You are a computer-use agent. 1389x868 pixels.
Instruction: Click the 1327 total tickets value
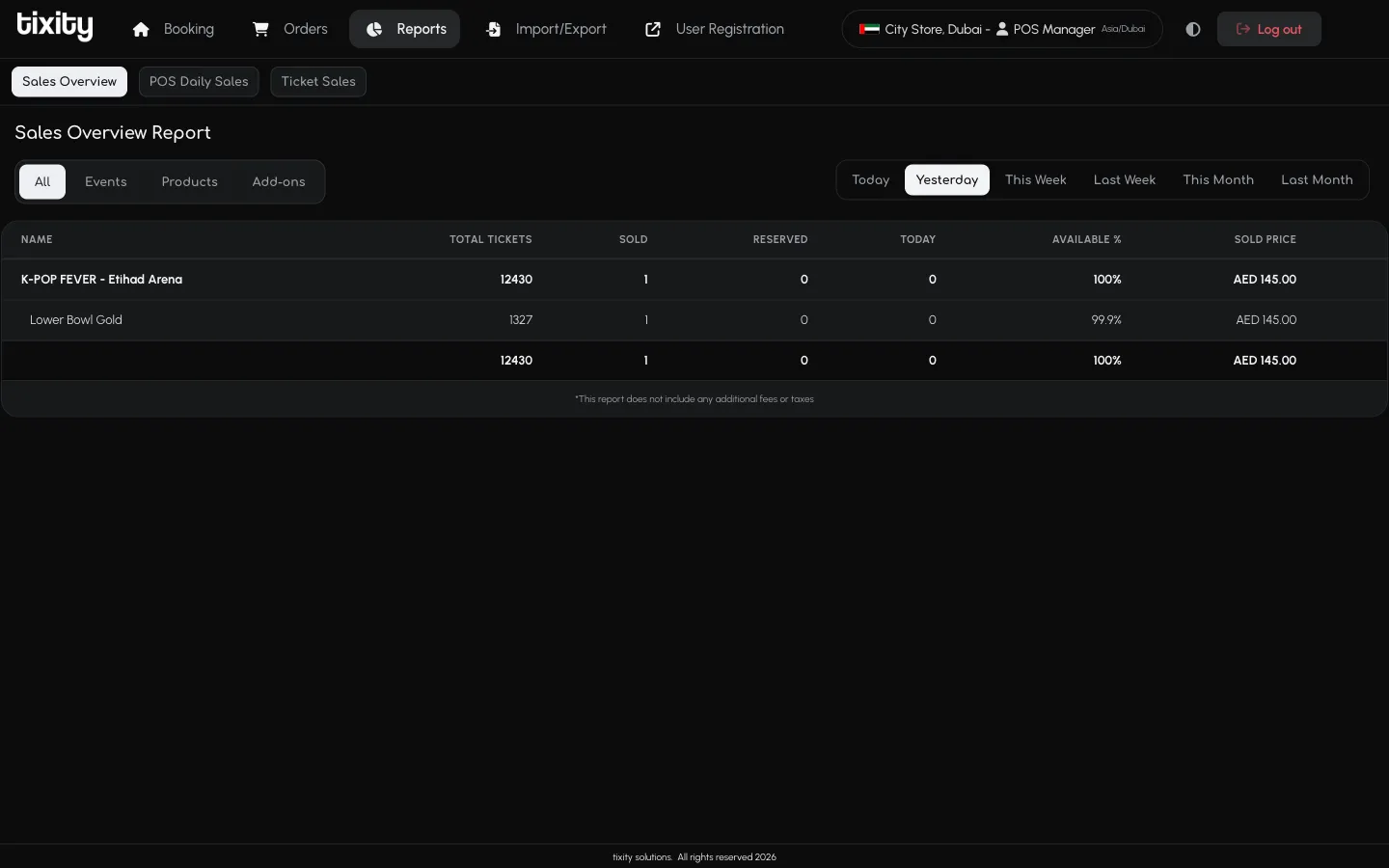coord(521,320)
